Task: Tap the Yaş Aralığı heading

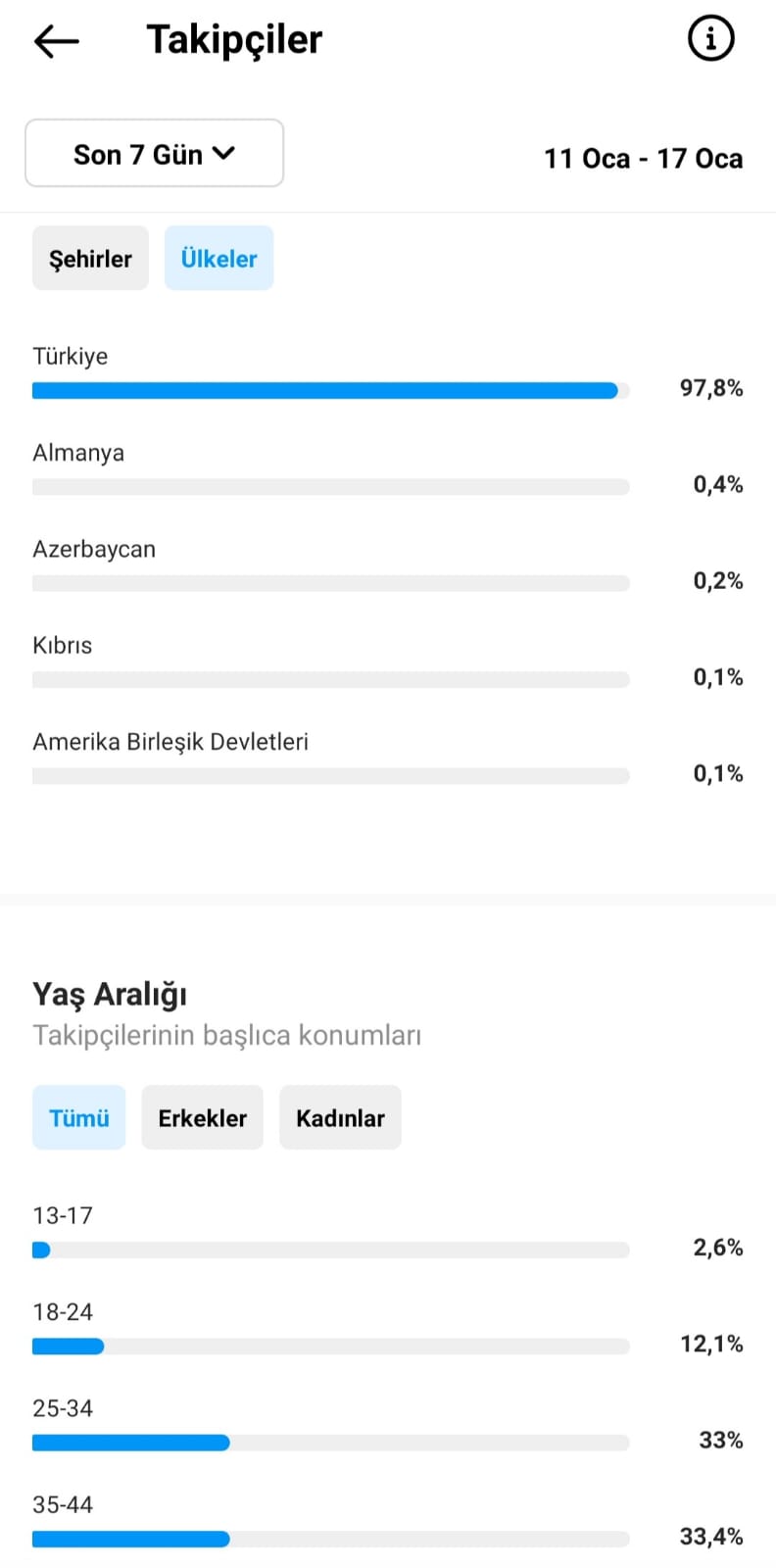Action: click(110, 994)
